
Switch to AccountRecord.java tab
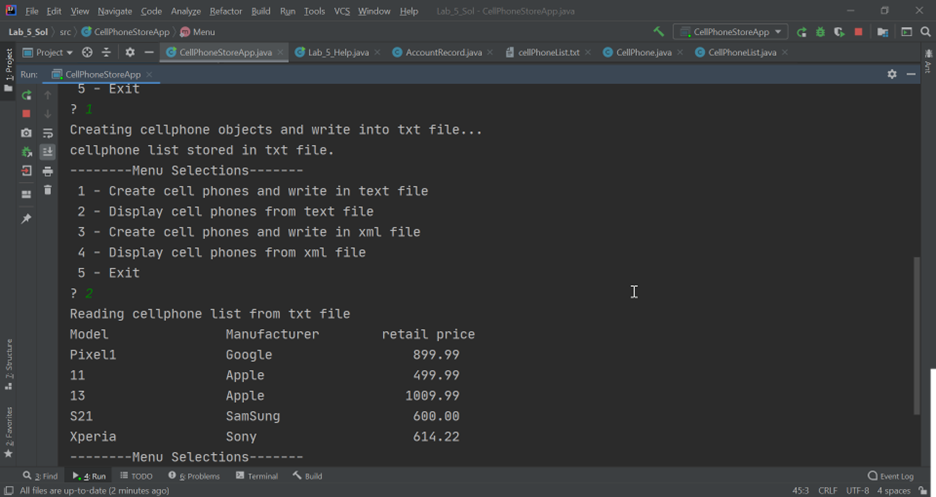point(444,53)
